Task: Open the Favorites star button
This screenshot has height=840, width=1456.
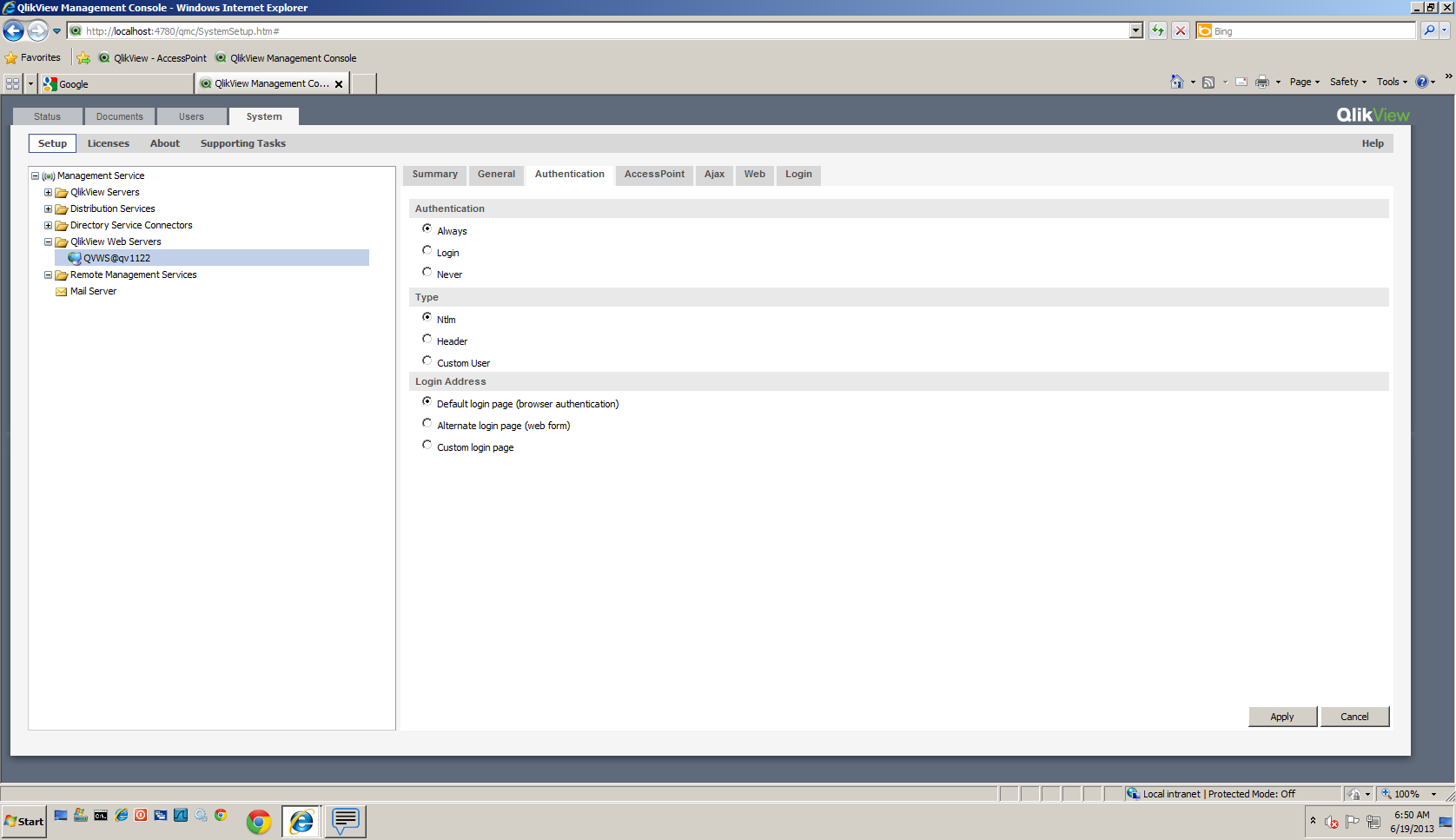Action: coord(33,58)
